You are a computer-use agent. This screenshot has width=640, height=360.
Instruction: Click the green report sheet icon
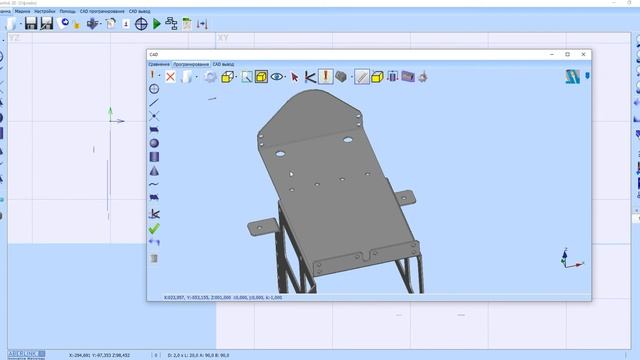(x=187, y=24)
